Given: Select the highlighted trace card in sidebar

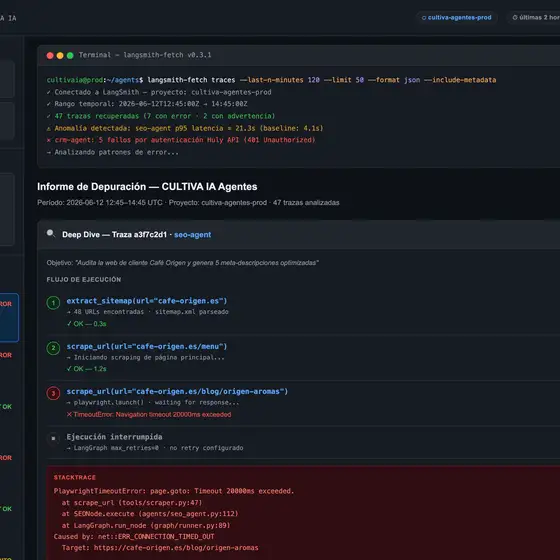Looking at the screenshot, I should (x=9, y=318).
